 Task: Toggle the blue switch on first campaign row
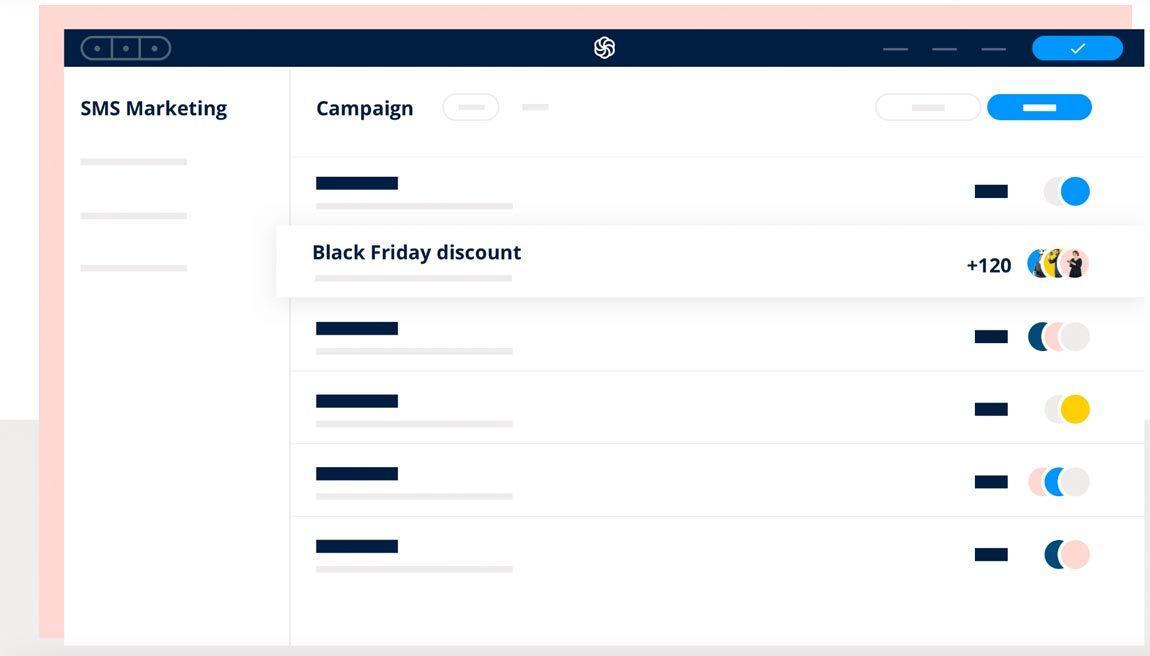(1067, 191)
